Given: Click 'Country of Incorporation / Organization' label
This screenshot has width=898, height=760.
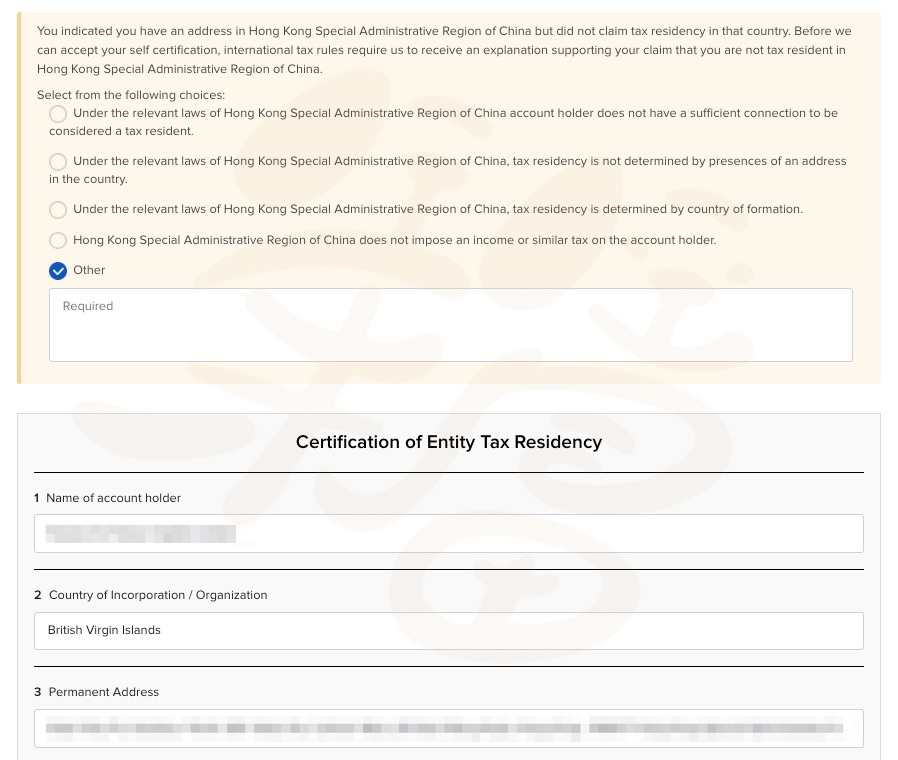Looking at the screenshot, I should pyautogui.click(x=158, y=595).
